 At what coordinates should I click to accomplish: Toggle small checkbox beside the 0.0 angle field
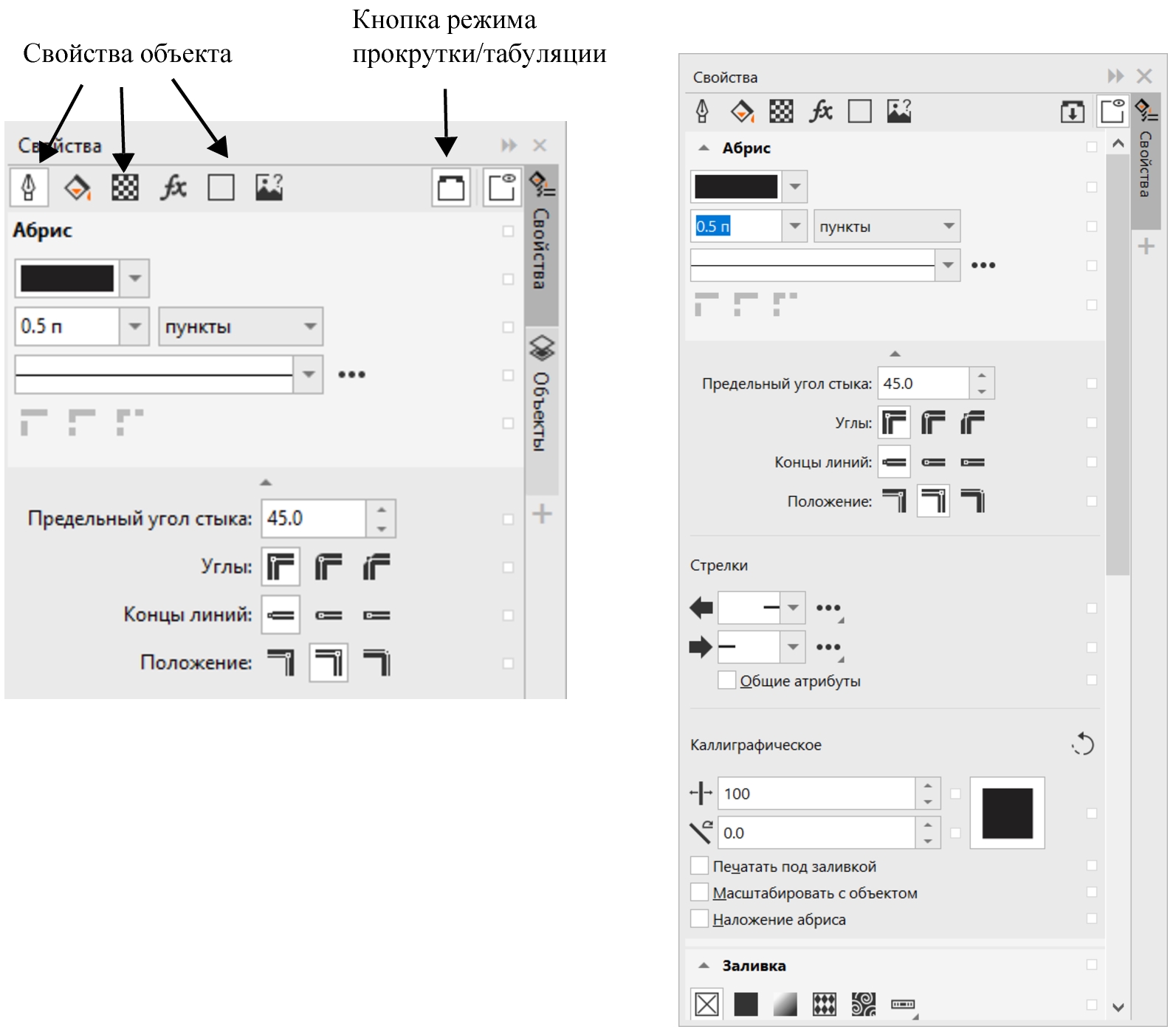[x=955, y=833]
